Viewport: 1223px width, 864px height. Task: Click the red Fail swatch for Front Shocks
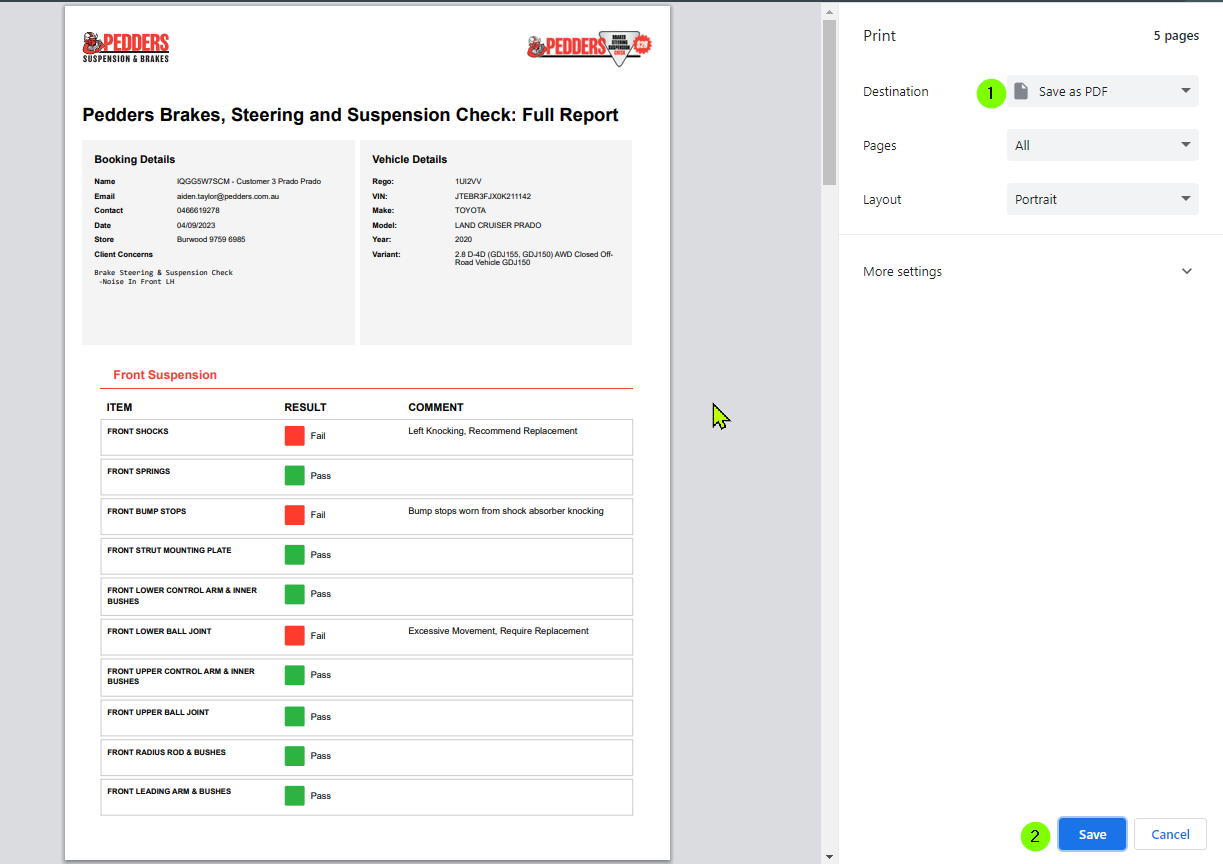[x=294, y=436]
